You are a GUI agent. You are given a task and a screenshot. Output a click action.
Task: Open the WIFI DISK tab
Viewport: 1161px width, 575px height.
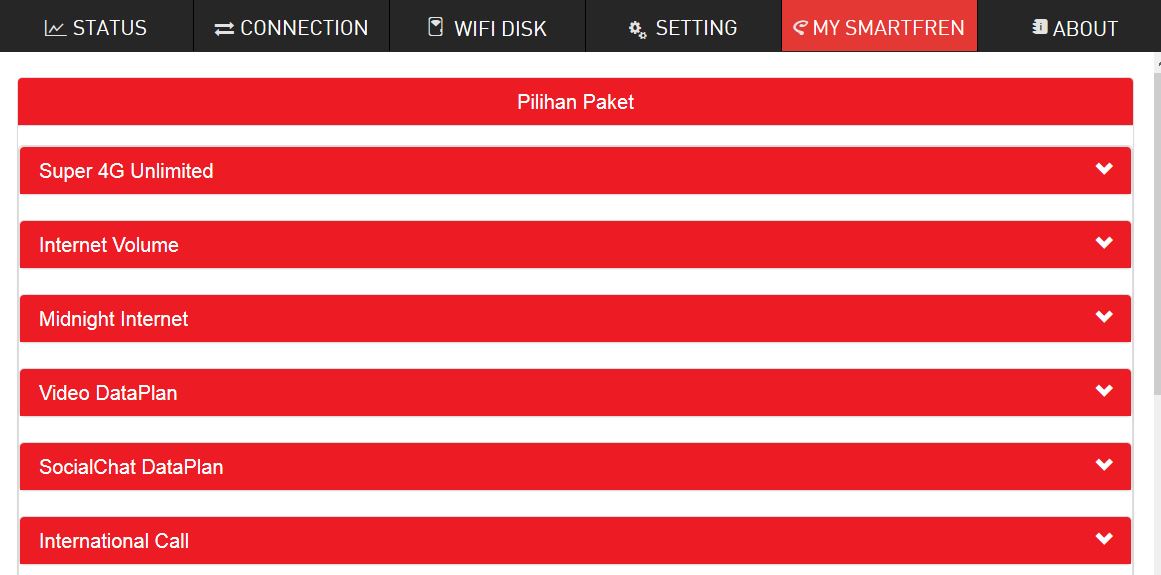coord(500,28)
